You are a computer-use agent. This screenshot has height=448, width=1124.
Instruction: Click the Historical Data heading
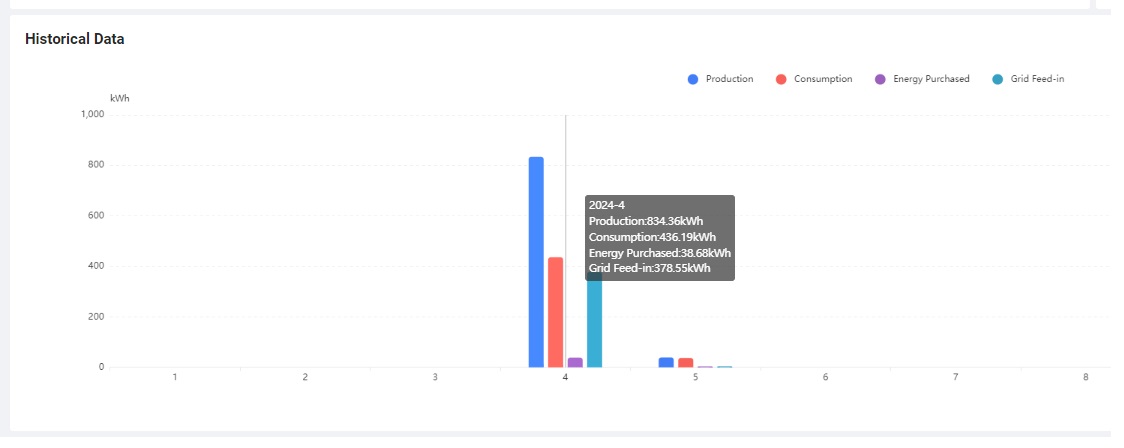tap(75, 39)
